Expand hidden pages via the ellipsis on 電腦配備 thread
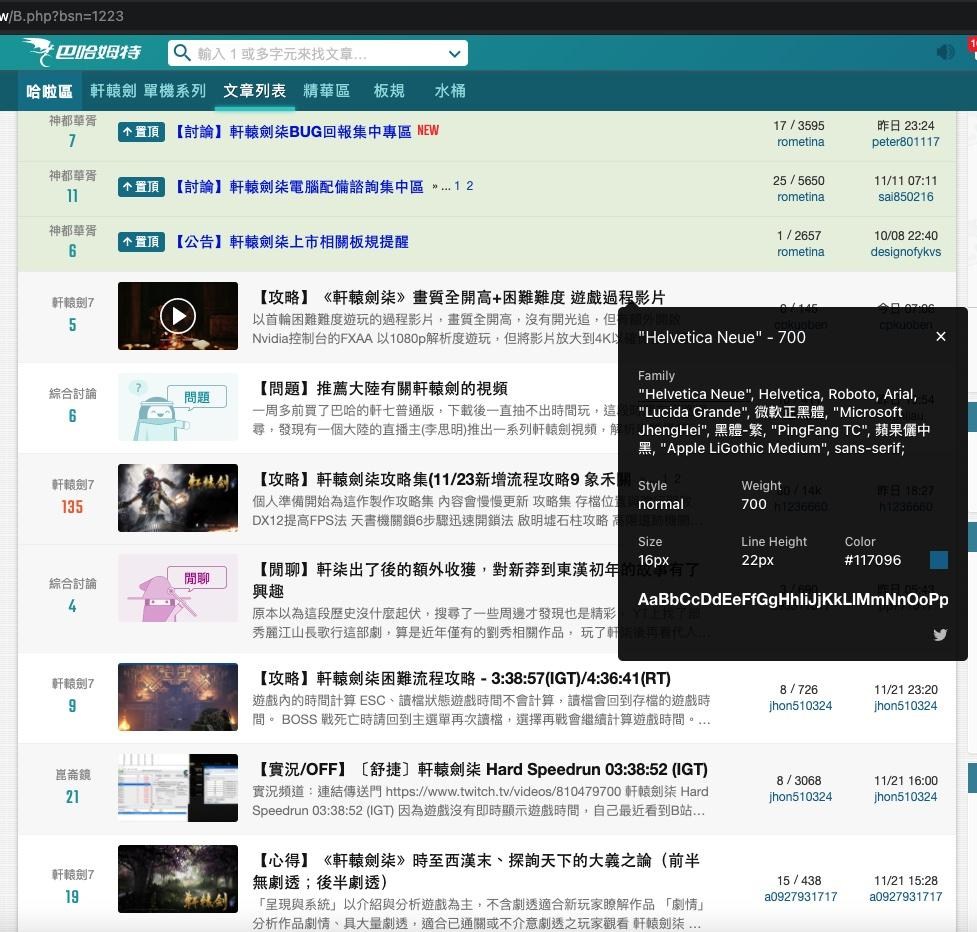 click(447, 186)
